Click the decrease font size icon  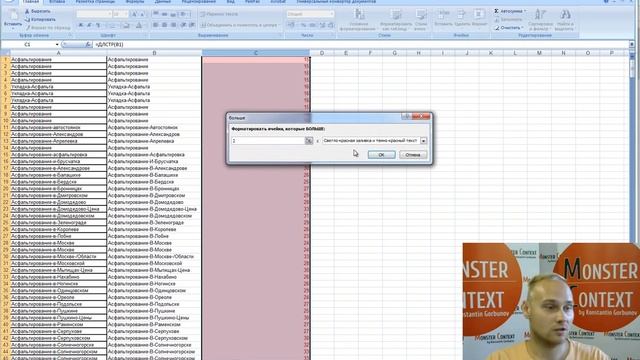[142, 14]
